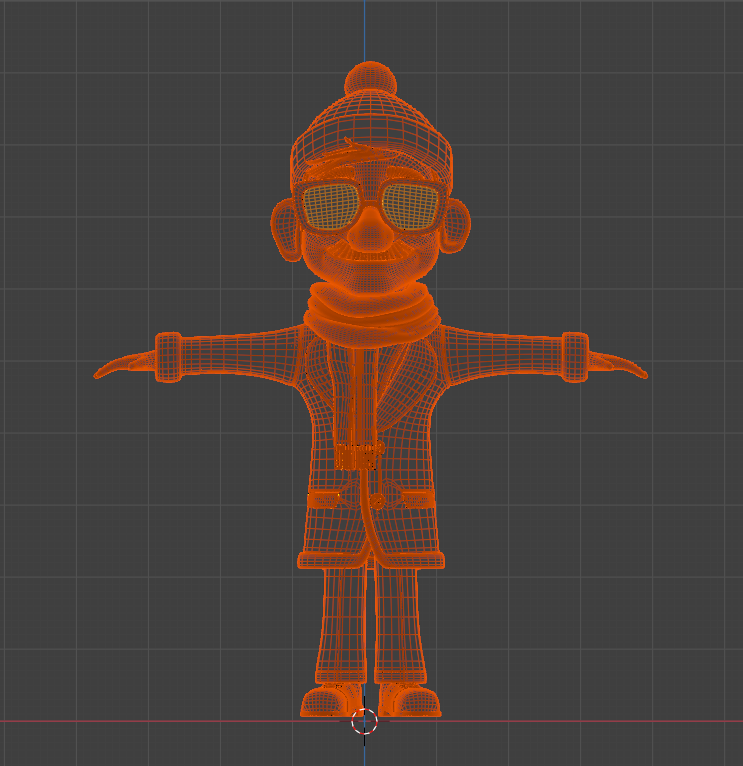This screenshot has height=766, width=743.
Task: Click the 3D cursor between the feet
Action: [365, 722]
